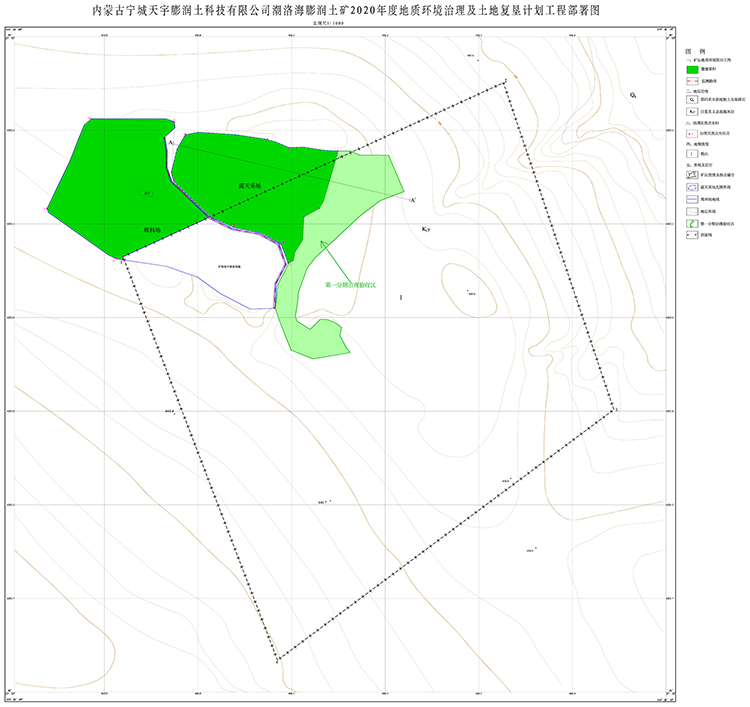Click the small boxed label inside stockpile area
The height and width of the screenshot is (707, 750).
(146, 193)
